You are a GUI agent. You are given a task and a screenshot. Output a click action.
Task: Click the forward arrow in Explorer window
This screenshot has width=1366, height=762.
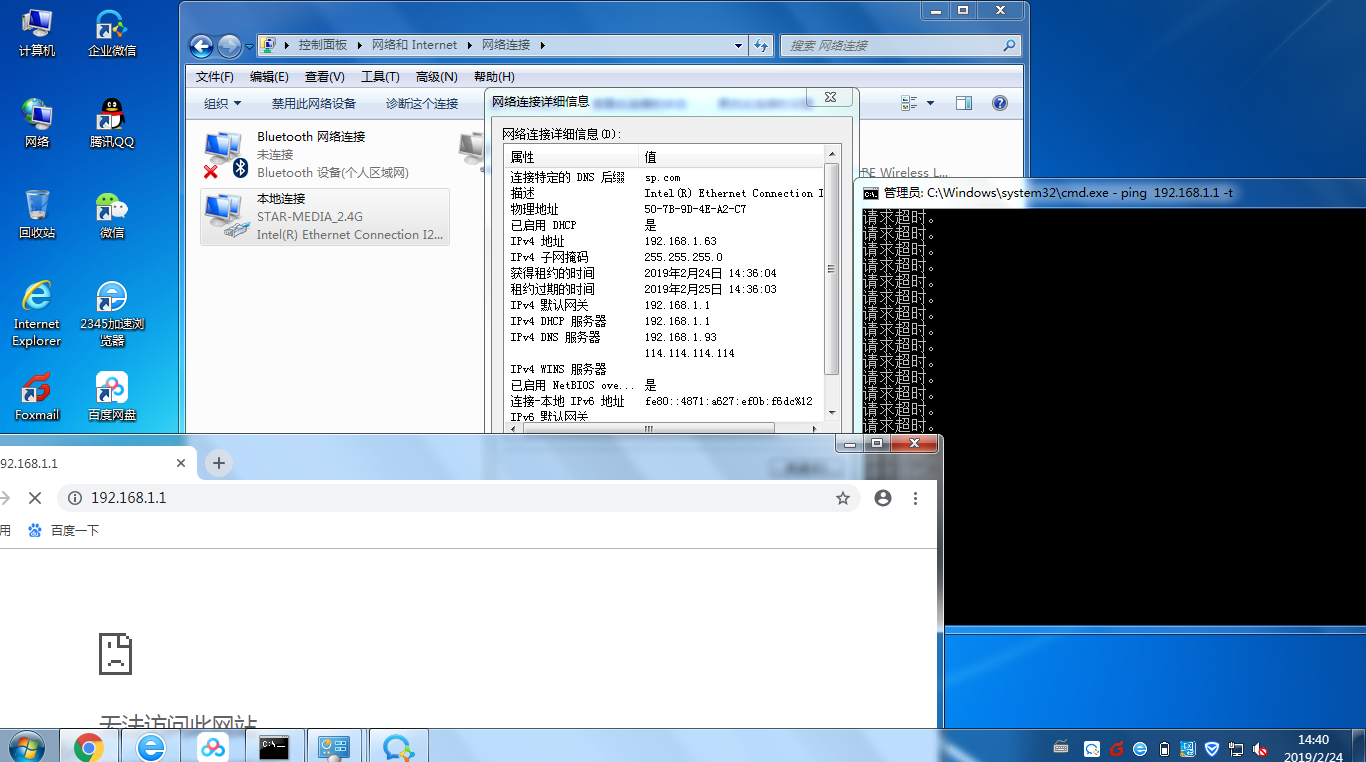click(229, 46)
